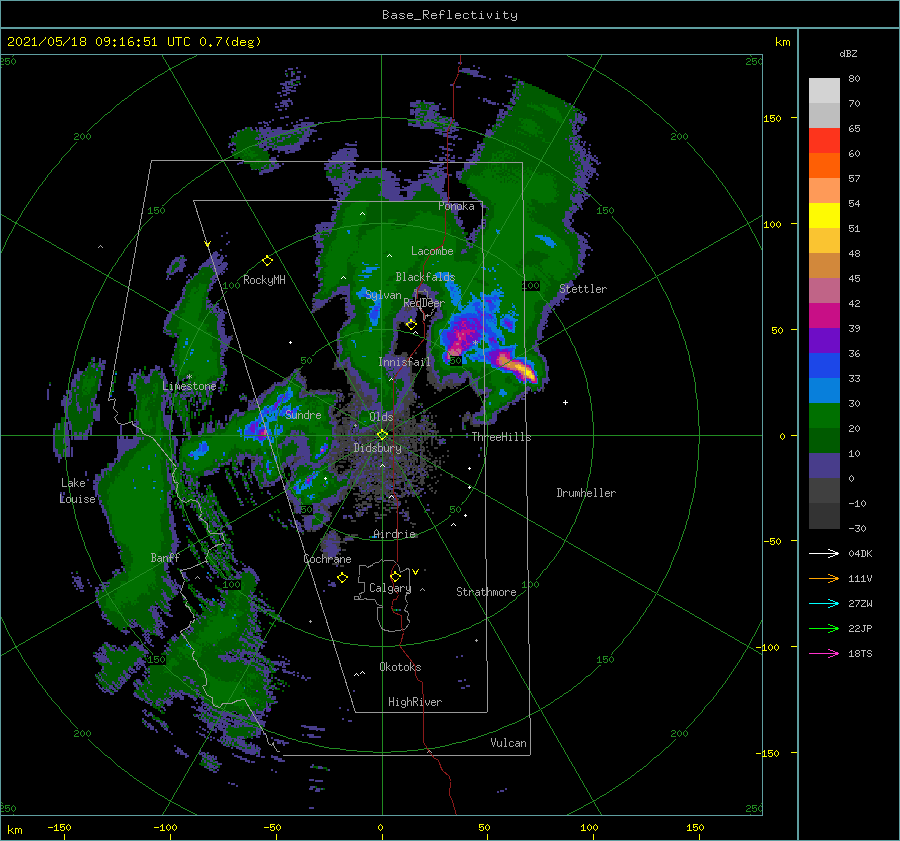Click the Calgary city boundary outline
Image resolution: width=900 pixels, height=841 pixels.
(x=383, y=596)
